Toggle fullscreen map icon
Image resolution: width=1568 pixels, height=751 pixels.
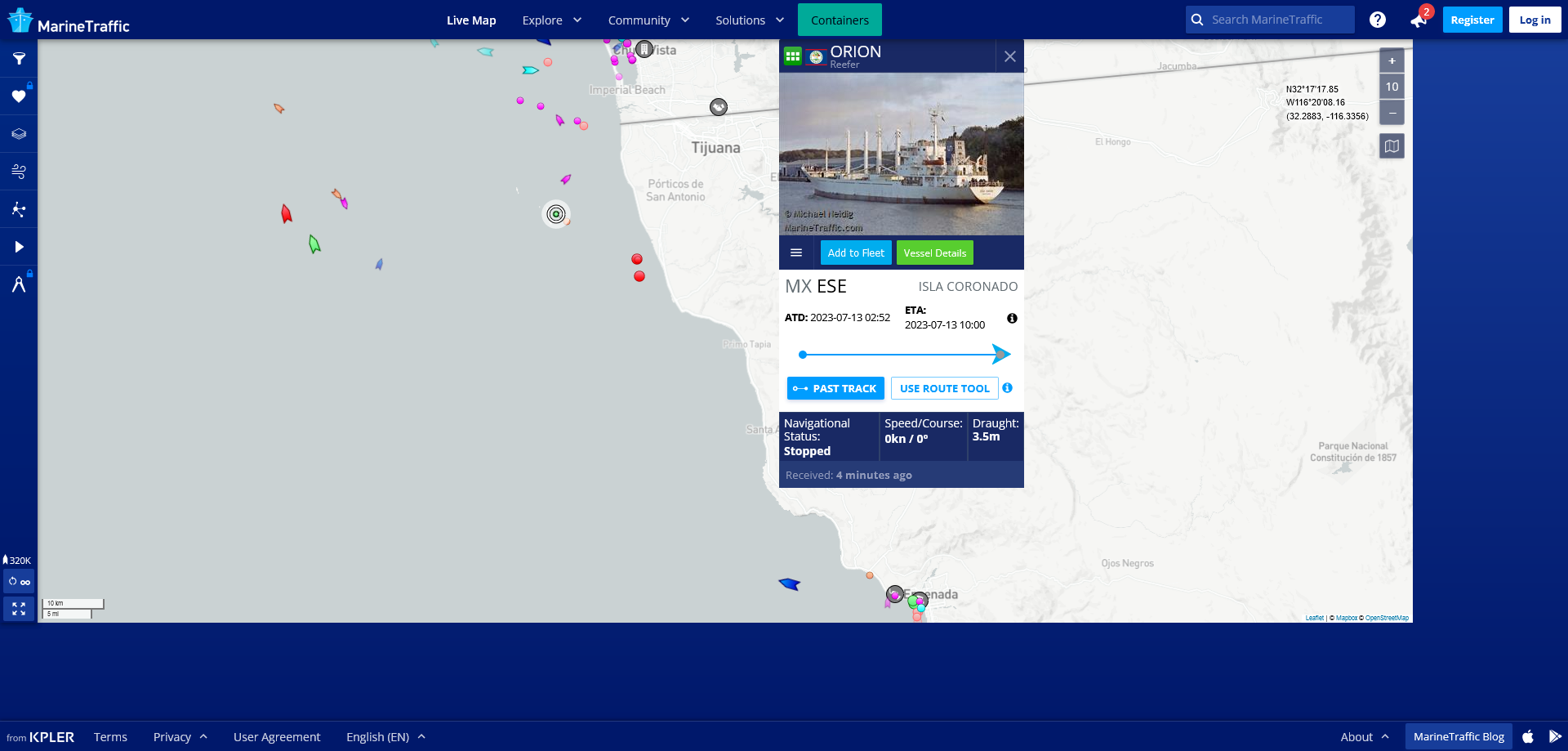tap(19, 609)
